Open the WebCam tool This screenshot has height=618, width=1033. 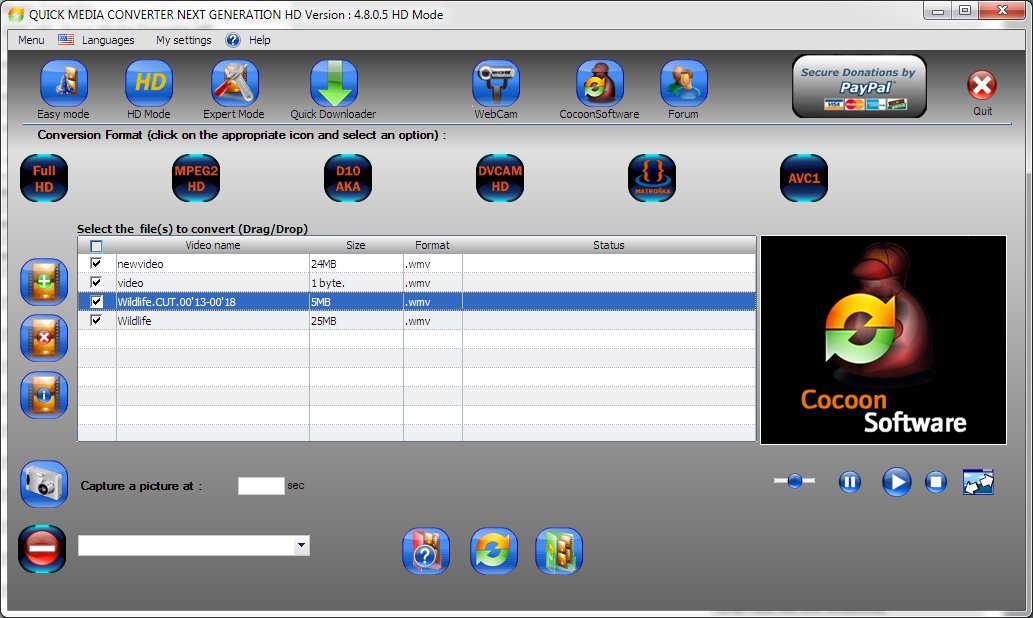pos(496,83)
